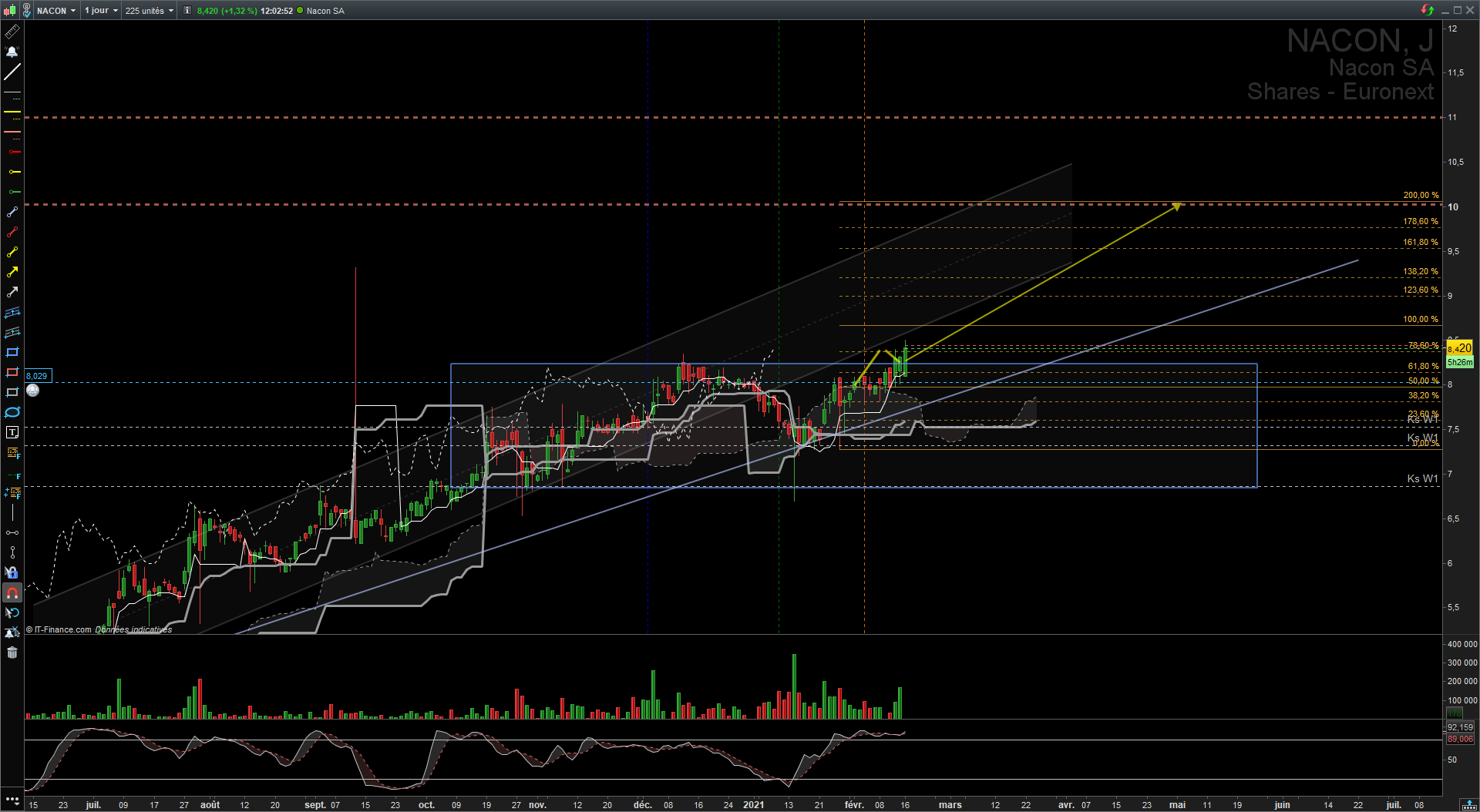1480x812 pixels.
Task: Toggle the lock objects tool
Action: click(x=12, y=573)
